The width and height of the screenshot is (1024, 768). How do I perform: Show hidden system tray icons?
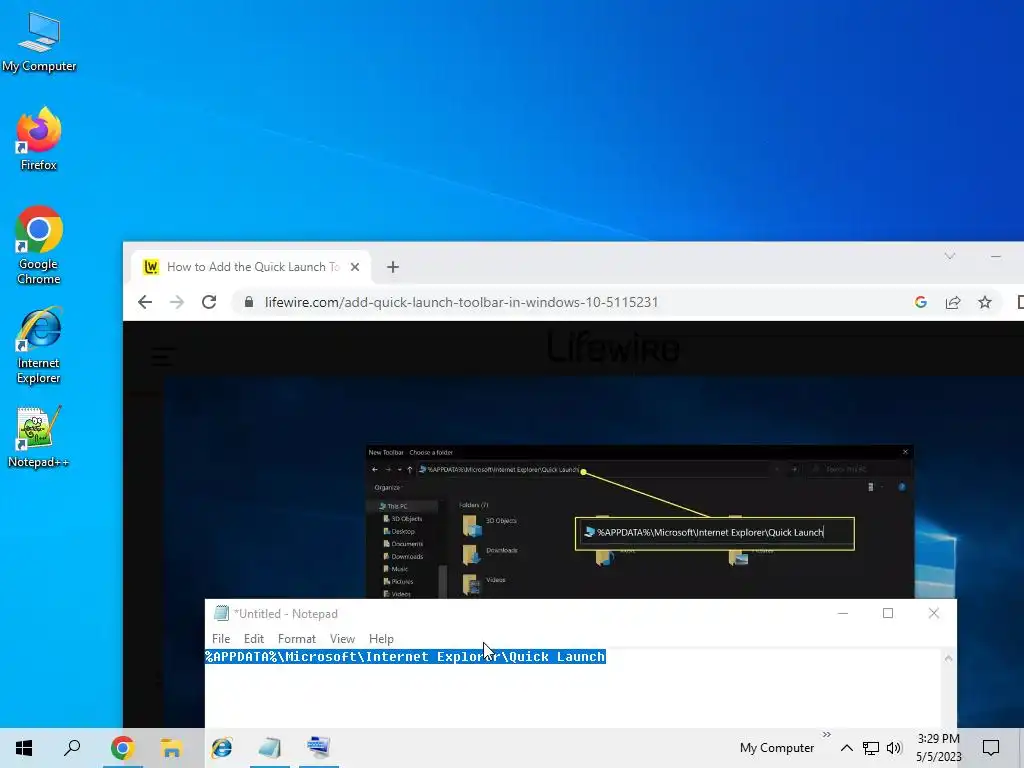pyautogui.click(x=846, y=748)
